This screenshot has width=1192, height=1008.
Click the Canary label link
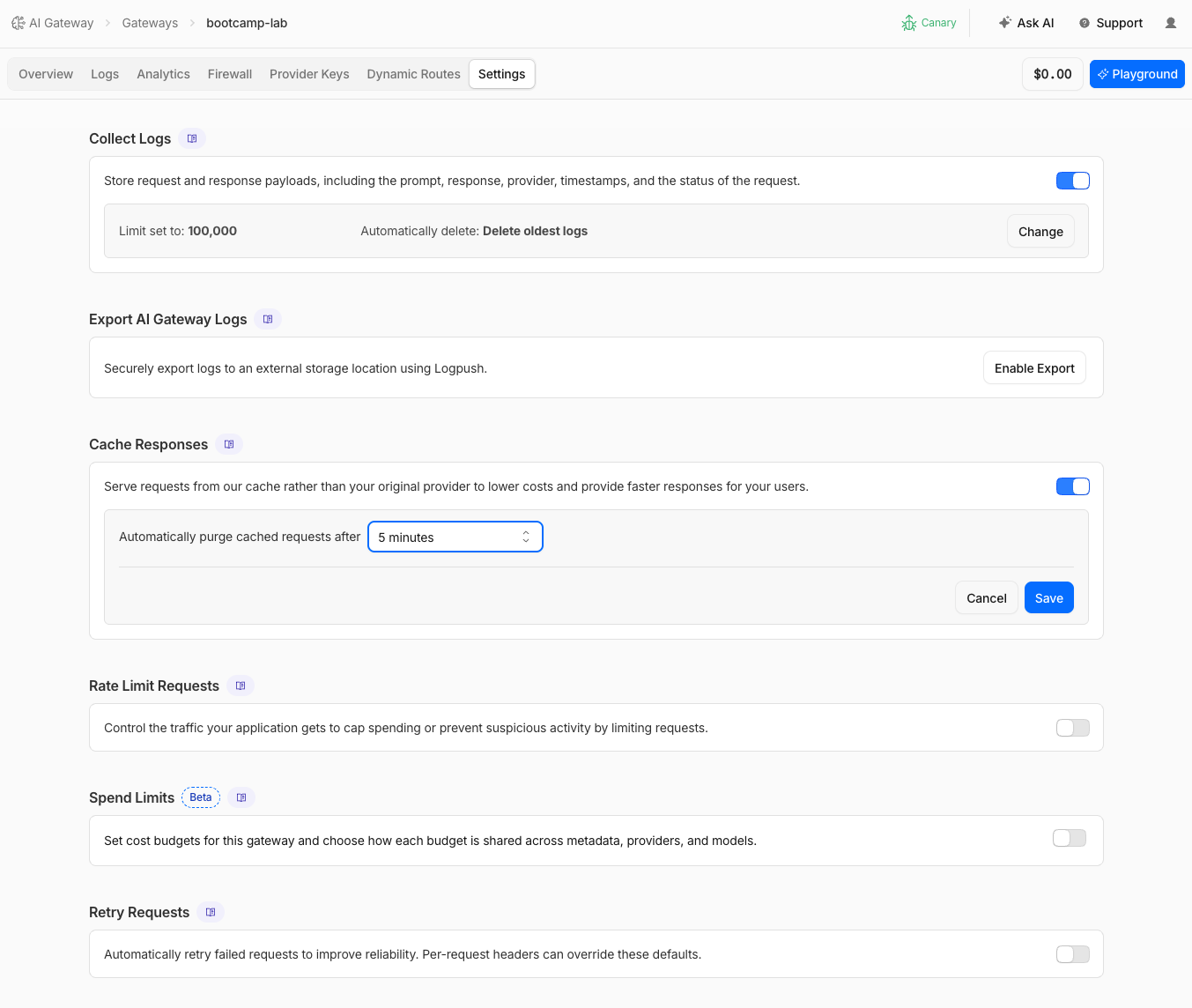point(938,23)
